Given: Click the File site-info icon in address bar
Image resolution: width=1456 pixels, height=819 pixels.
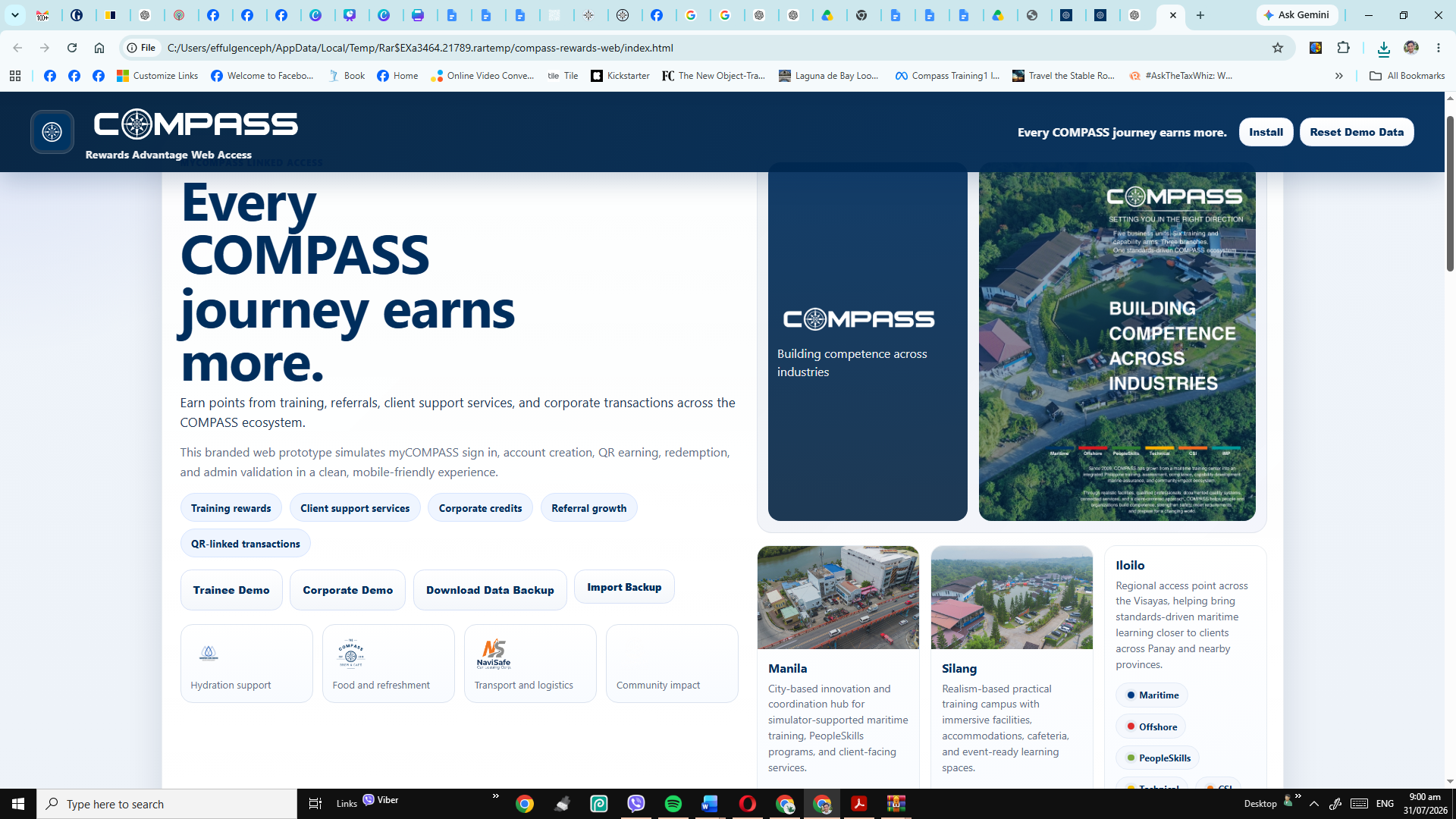Looking at the screenshot, I should (x=141, y=48).
